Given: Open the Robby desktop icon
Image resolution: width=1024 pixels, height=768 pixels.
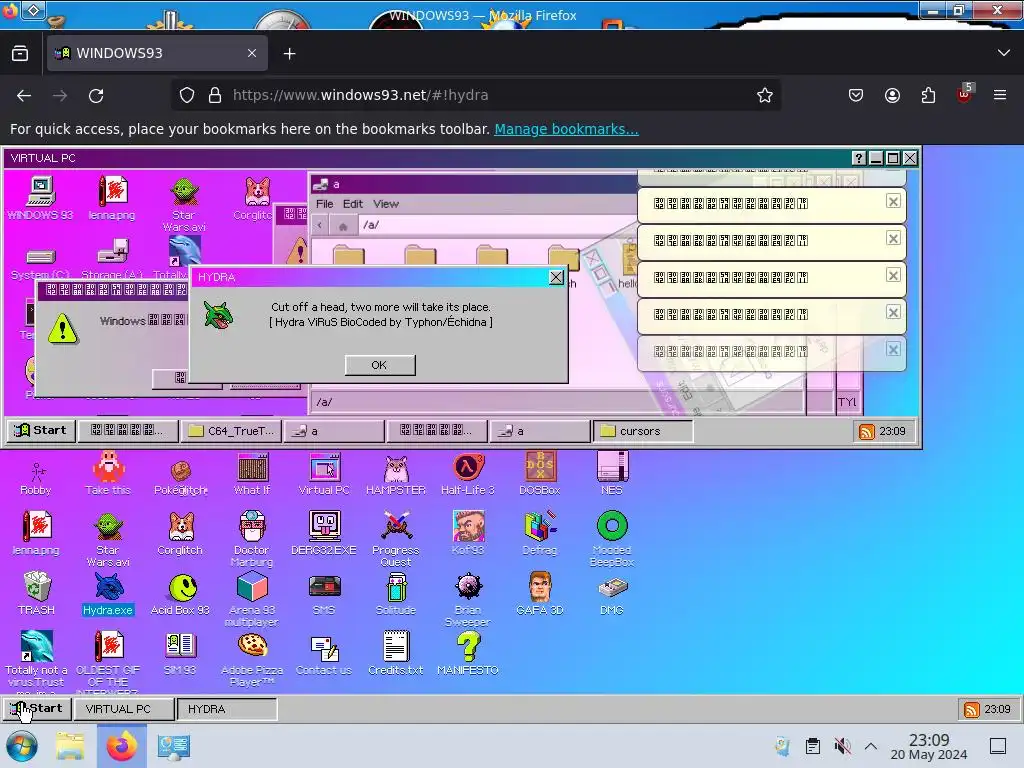Looking at the screenshot, I should [36, 477].
